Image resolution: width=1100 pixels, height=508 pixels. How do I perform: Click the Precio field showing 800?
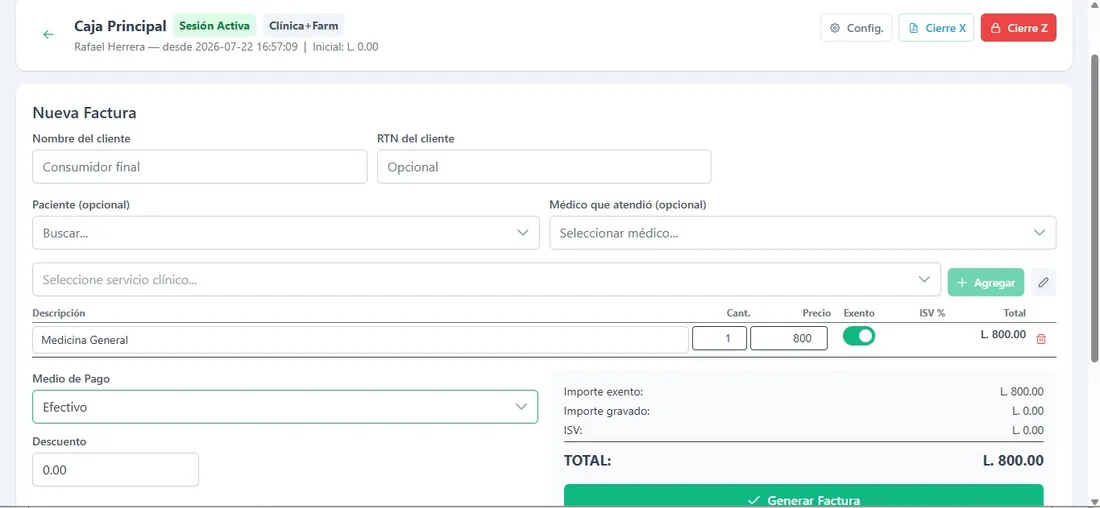click(x=789, y=338)
